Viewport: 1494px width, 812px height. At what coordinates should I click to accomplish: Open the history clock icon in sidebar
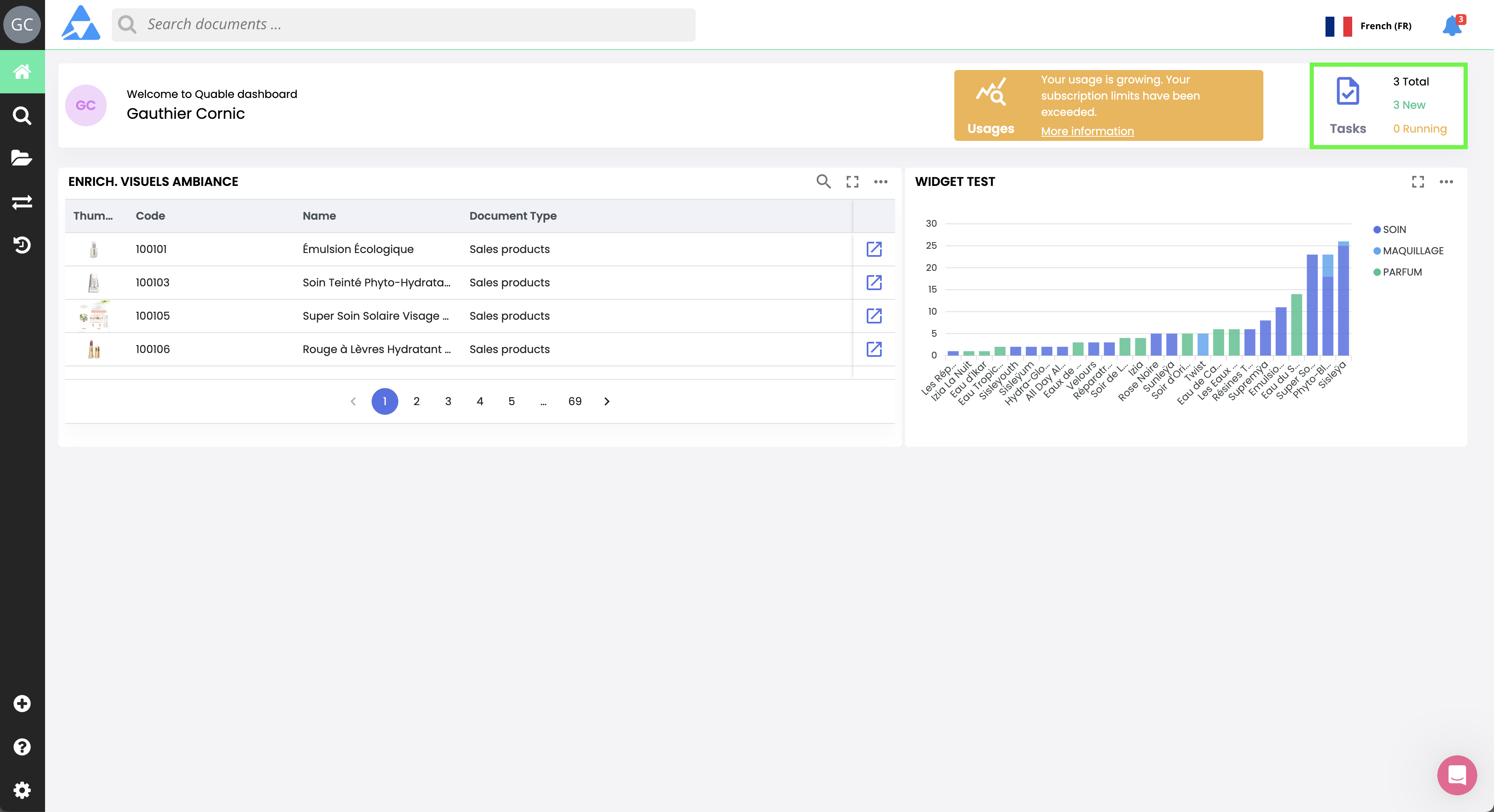click(22, 245)
